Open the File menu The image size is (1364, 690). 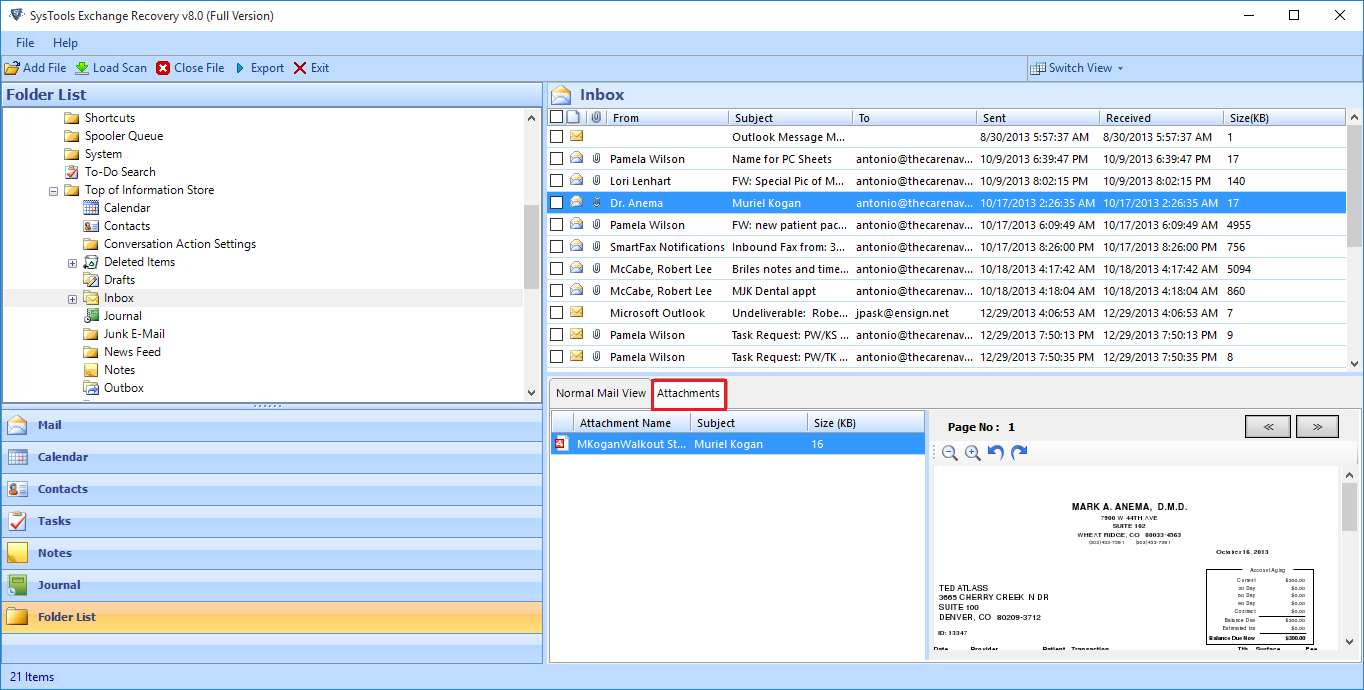pyautogui.click(x=25, y=43)
